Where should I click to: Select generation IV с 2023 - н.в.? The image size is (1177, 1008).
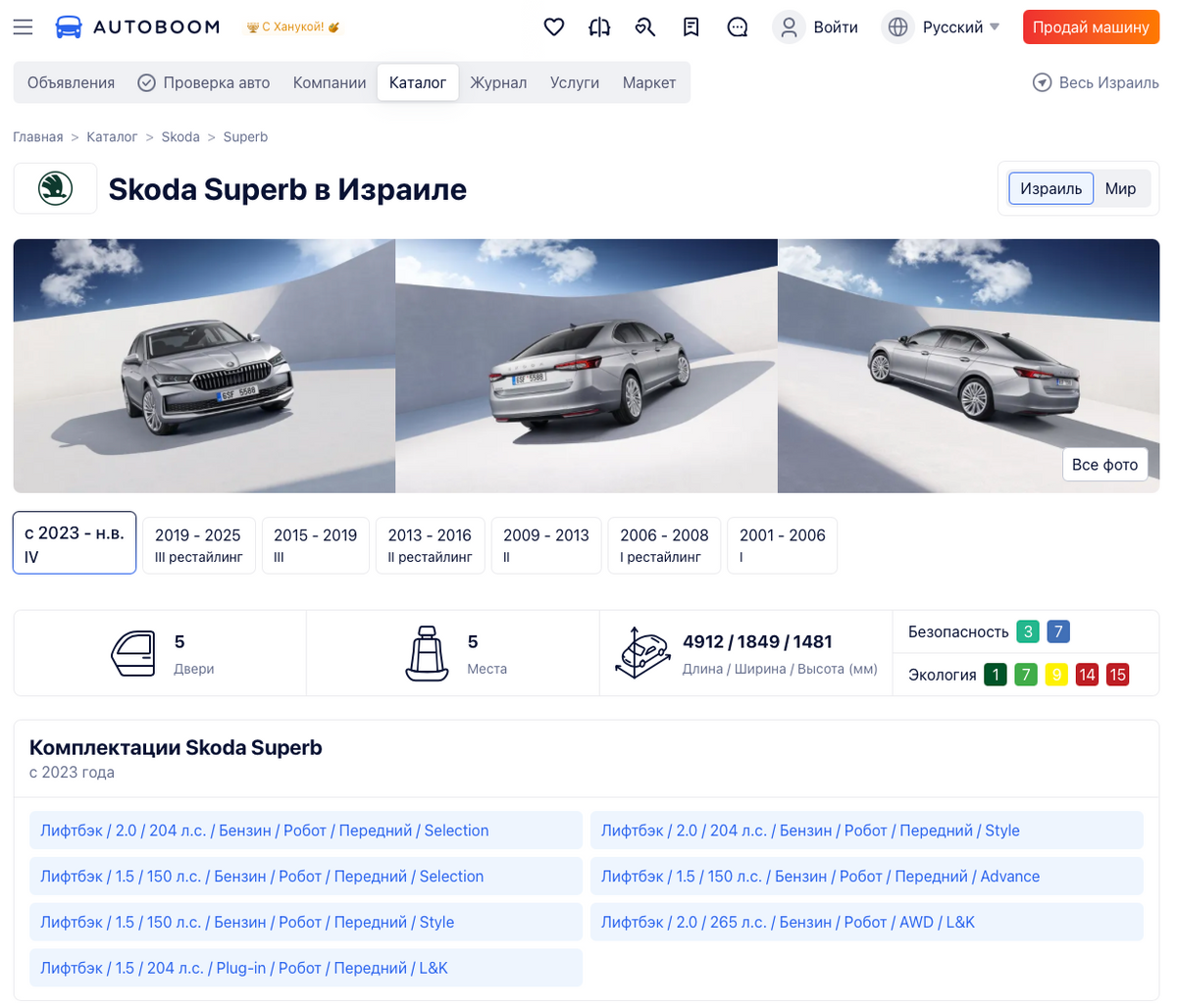[75, 542]
